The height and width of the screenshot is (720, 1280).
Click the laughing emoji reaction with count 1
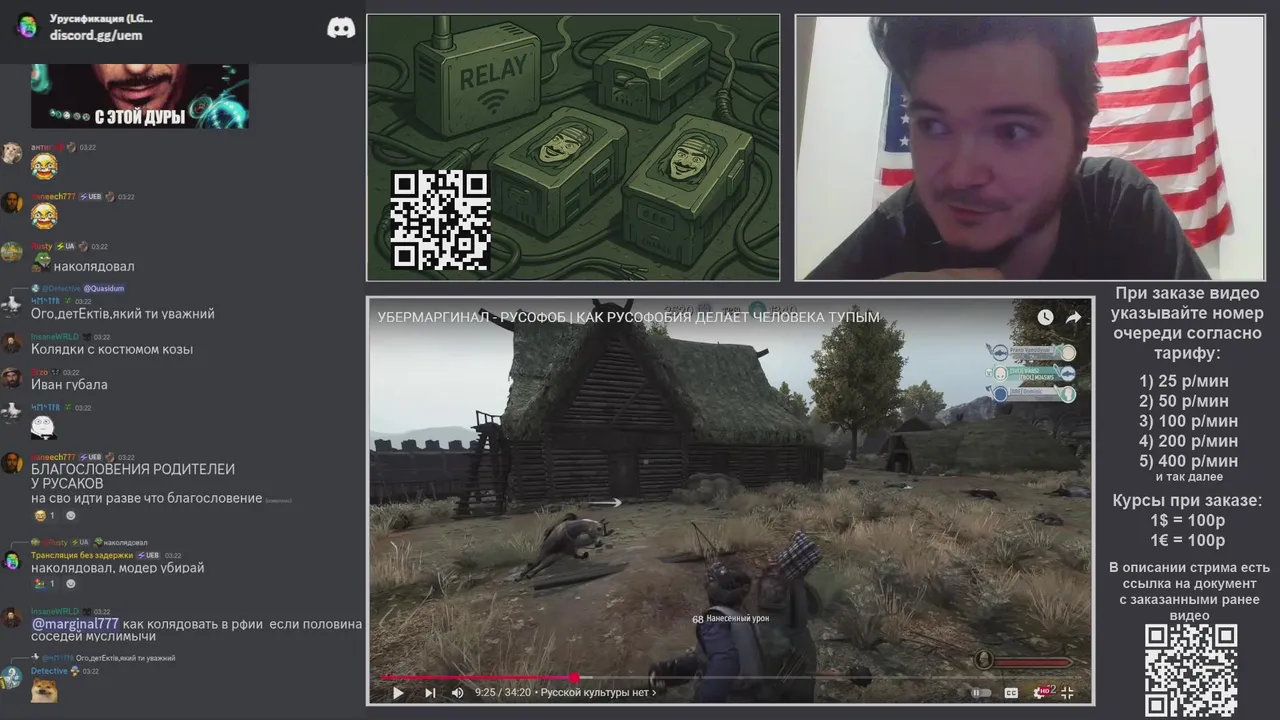click(x=44, y=516)
